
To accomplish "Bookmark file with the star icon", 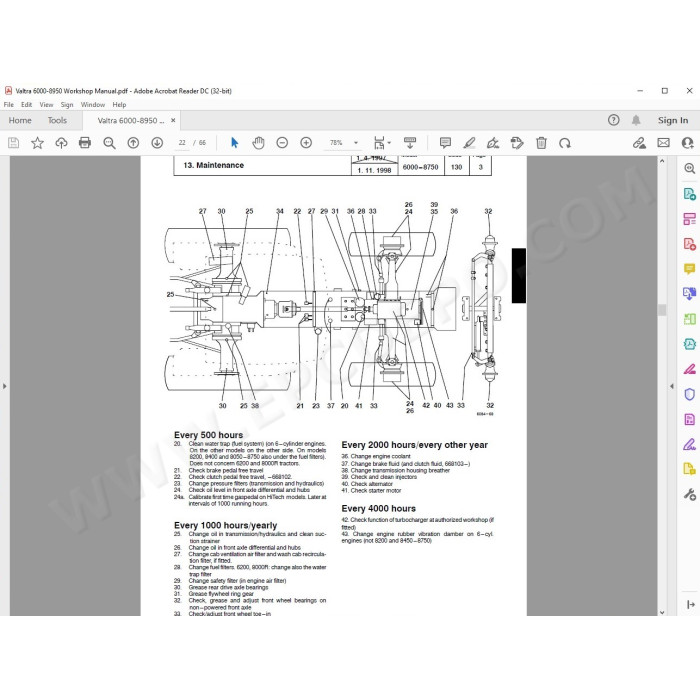I will (x=37, y=143).
